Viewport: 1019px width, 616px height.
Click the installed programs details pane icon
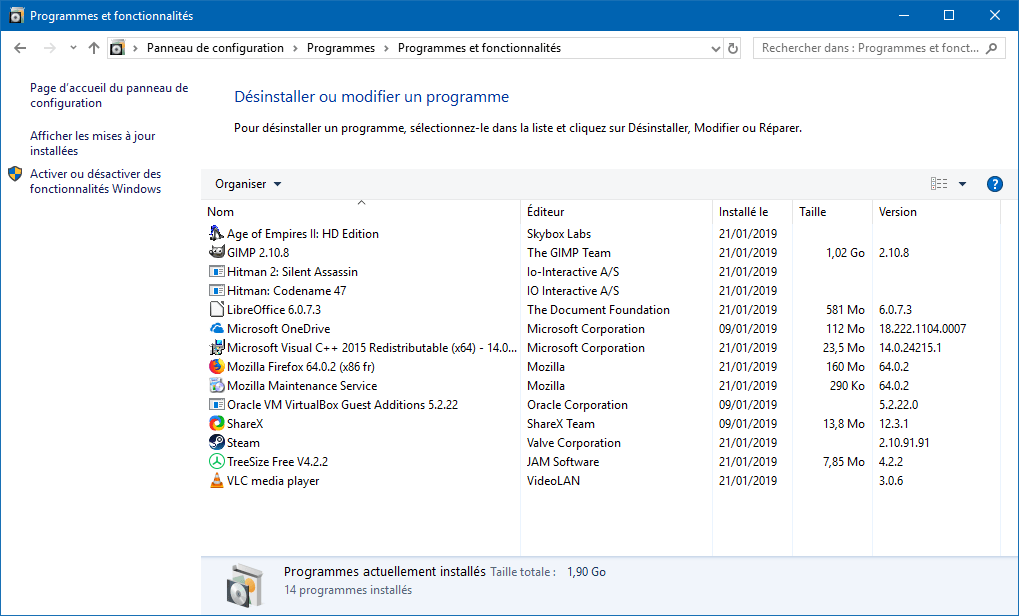click(x=245, y=584)
